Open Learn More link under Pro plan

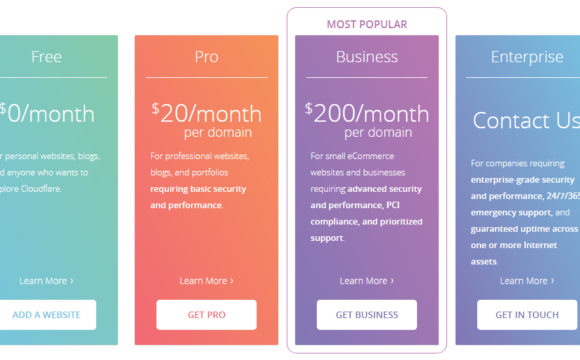coord(206,281)
